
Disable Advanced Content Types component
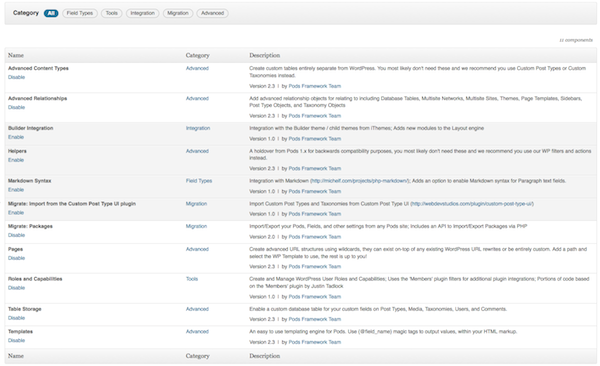pos(16,77)
